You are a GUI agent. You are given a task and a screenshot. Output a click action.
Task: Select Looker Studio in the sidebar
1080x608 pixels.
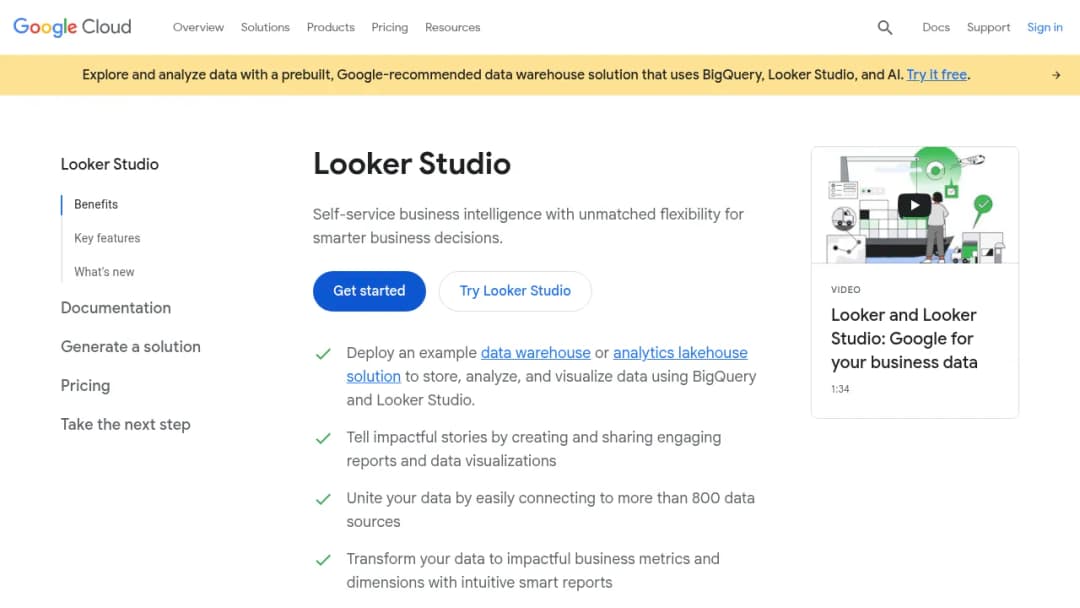(x=110, y=165)
